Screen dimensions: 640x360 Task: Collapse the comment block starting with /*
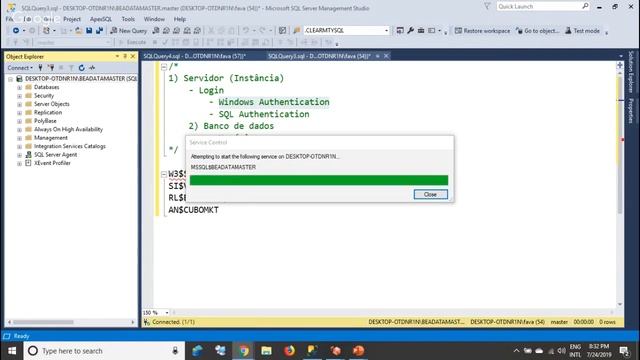point(164,67)
